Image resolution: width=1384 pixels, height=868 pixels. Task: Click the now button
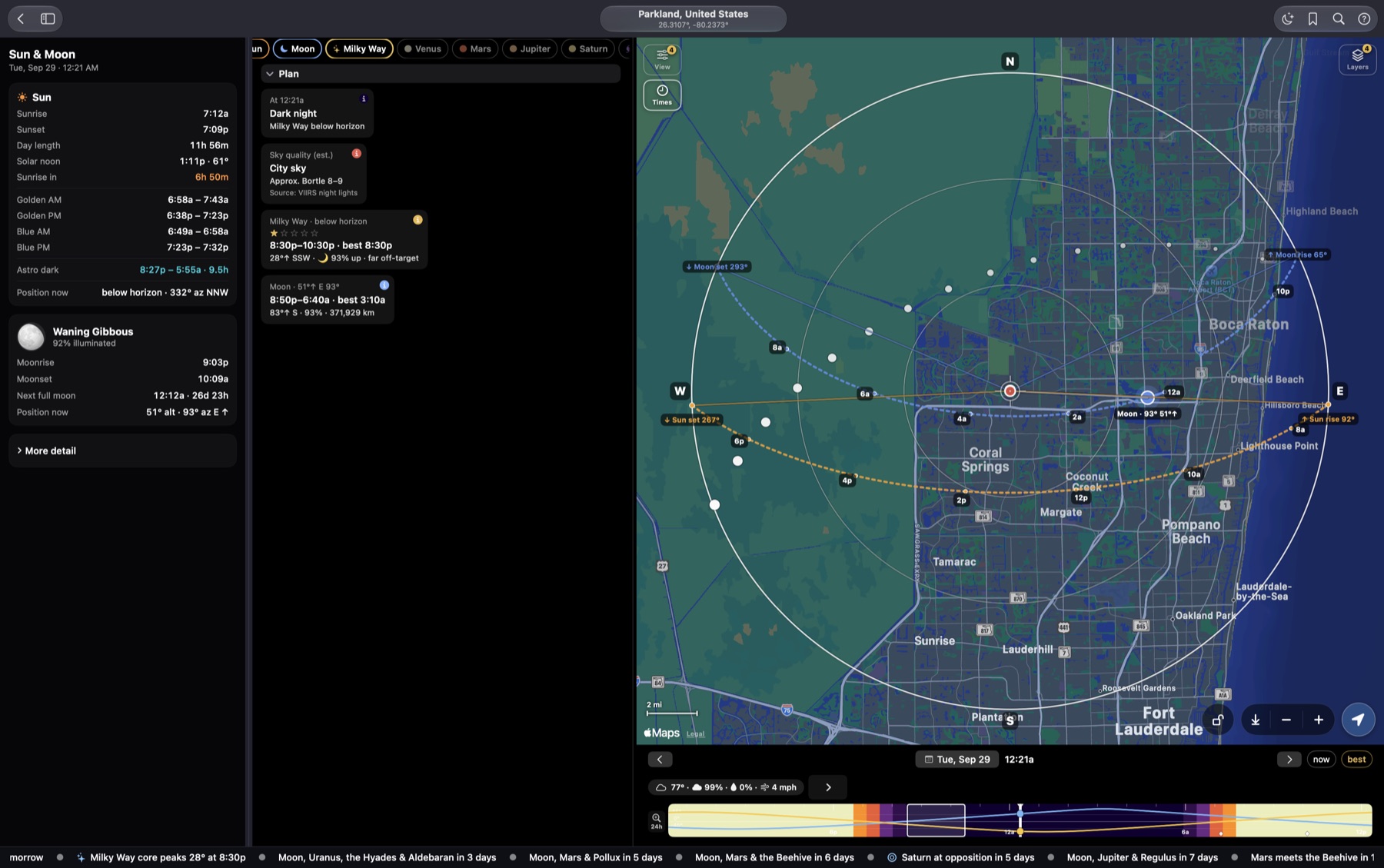1321,760
